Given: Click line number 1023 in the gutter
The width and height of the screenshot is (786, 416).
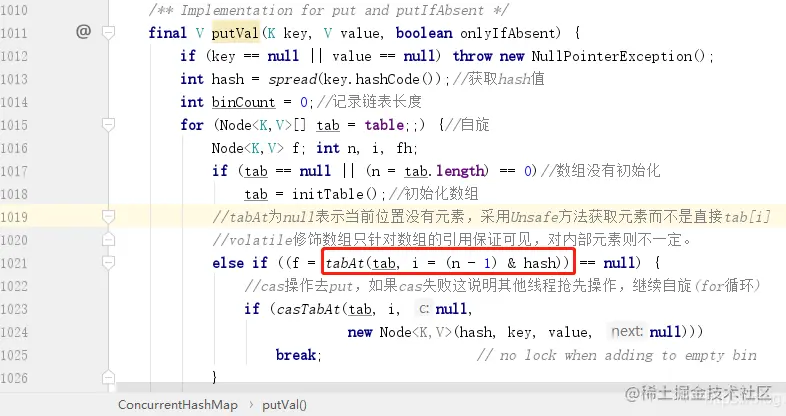Looking at the screenshot, I should (x=14, y=309).
